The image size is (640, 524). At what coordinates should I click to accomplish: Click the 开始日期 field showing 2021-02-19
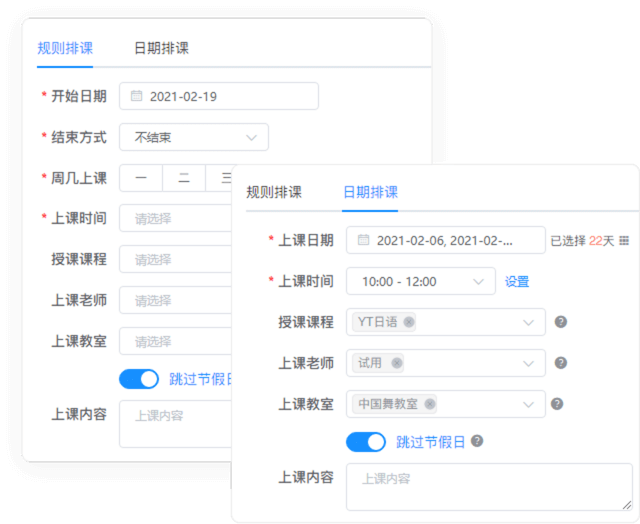[219, 96]
